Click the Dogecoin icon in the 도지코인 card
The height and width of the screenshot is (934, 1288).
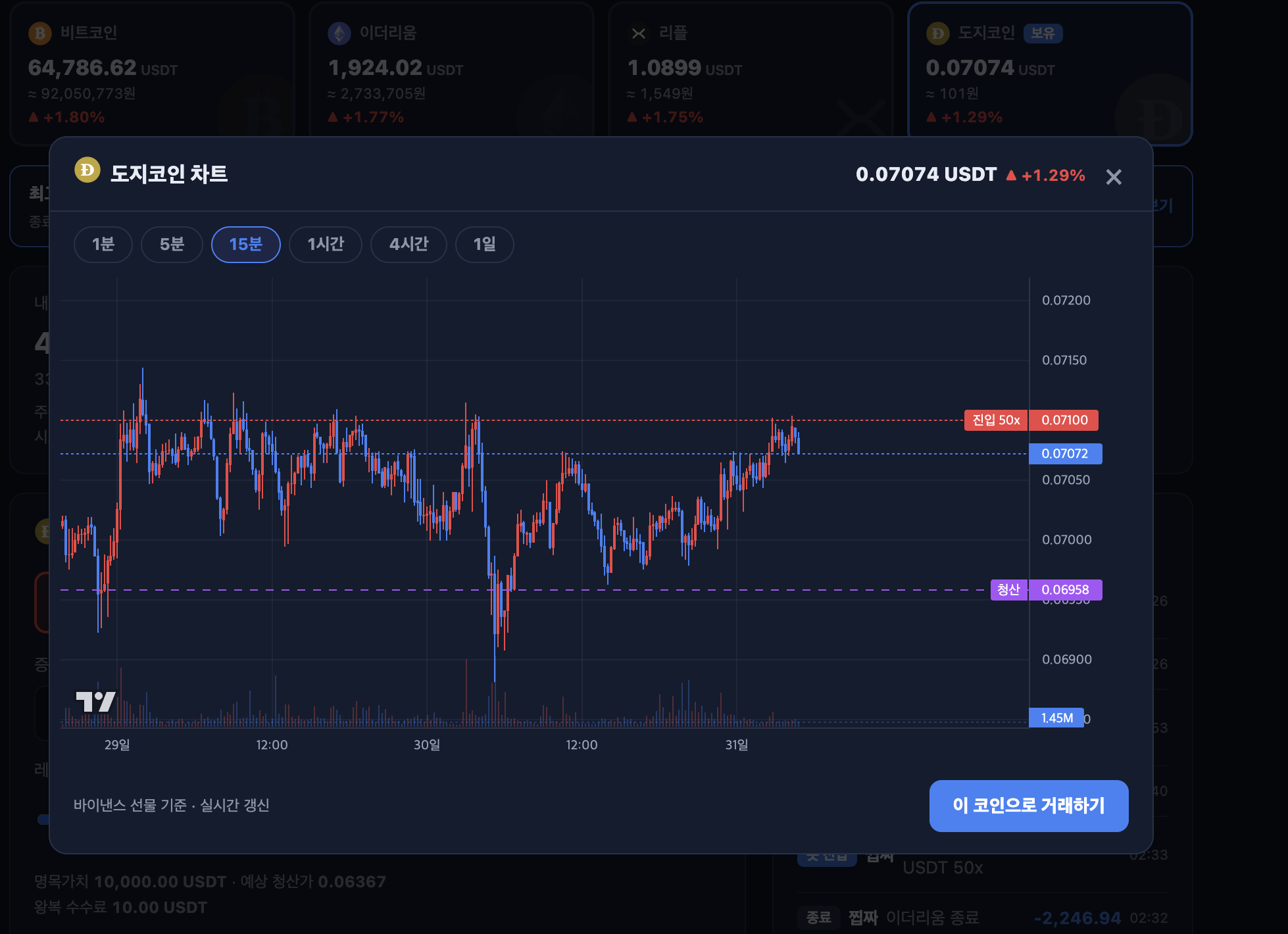pyautogui.click(x=938, y=33)
